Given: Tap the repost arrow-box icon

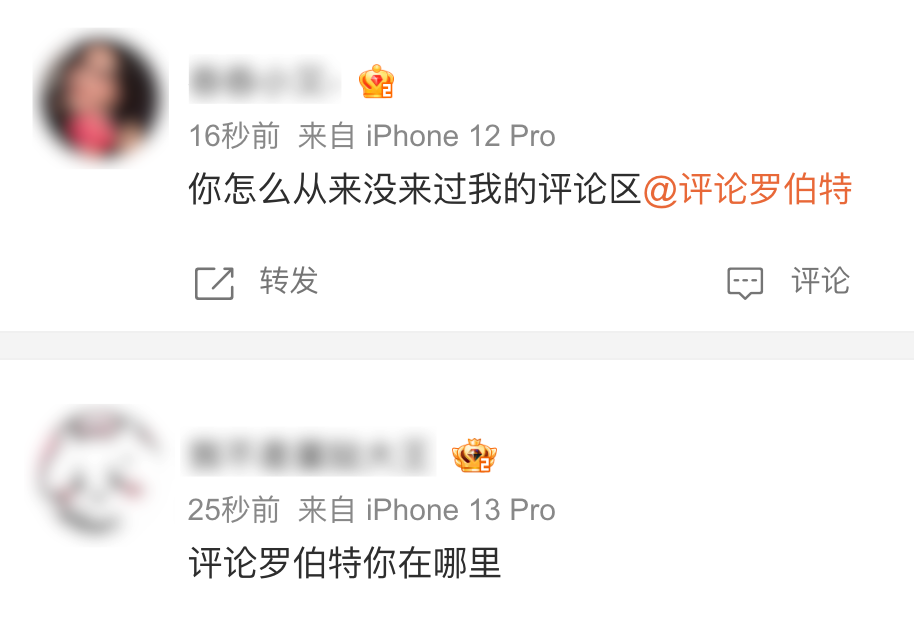Looking at the screenshot, I should pyautogui.click(x=215, y=283).
